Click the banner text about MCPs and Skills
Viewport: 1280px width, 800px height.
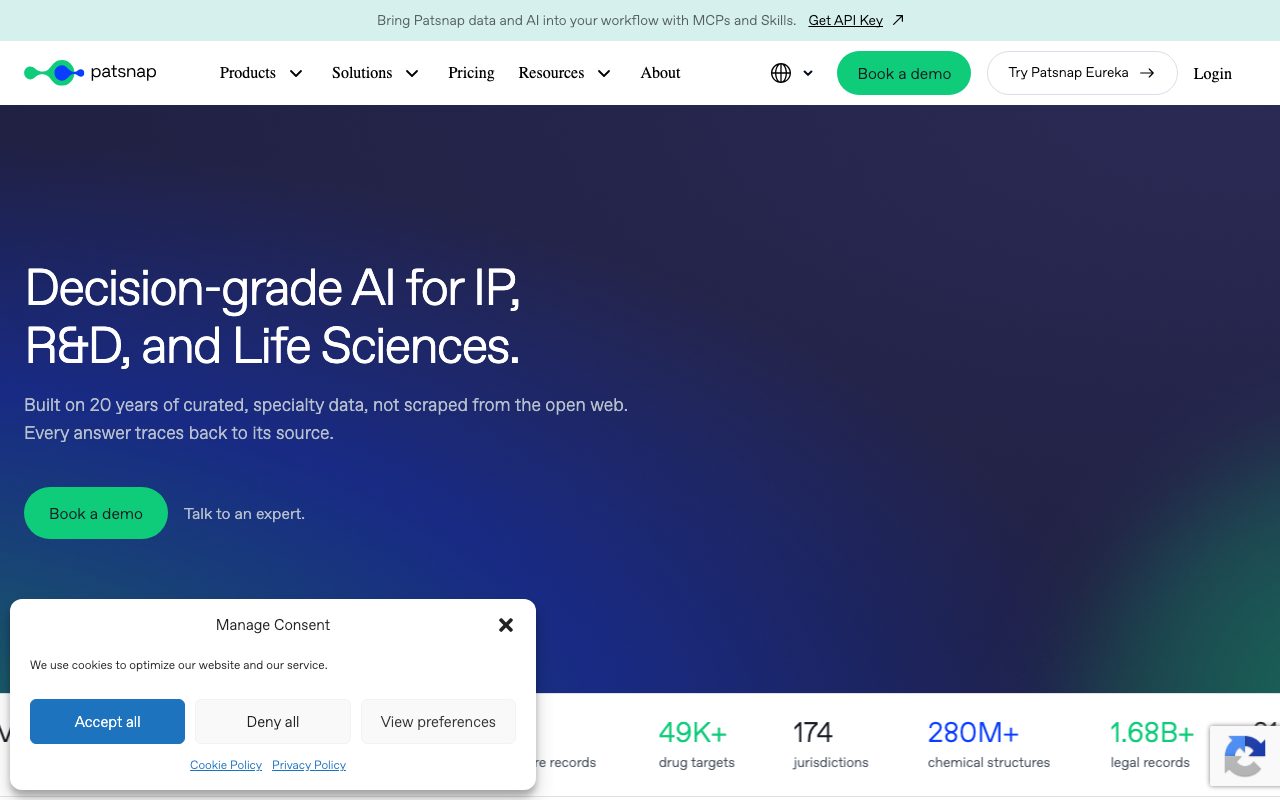coord(587,20)
